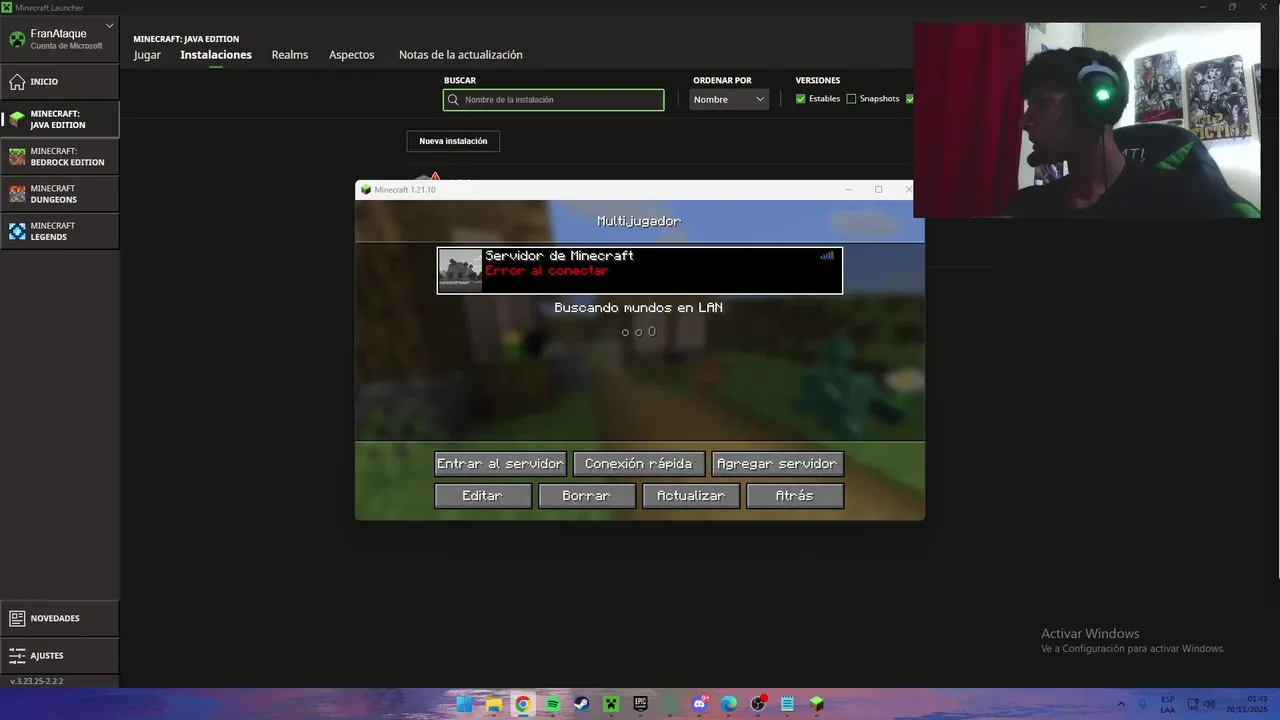The width and height of the screenshot is (1280, 720).
Task: Click the FranAtaque account avatar
Action: (17, 39)
